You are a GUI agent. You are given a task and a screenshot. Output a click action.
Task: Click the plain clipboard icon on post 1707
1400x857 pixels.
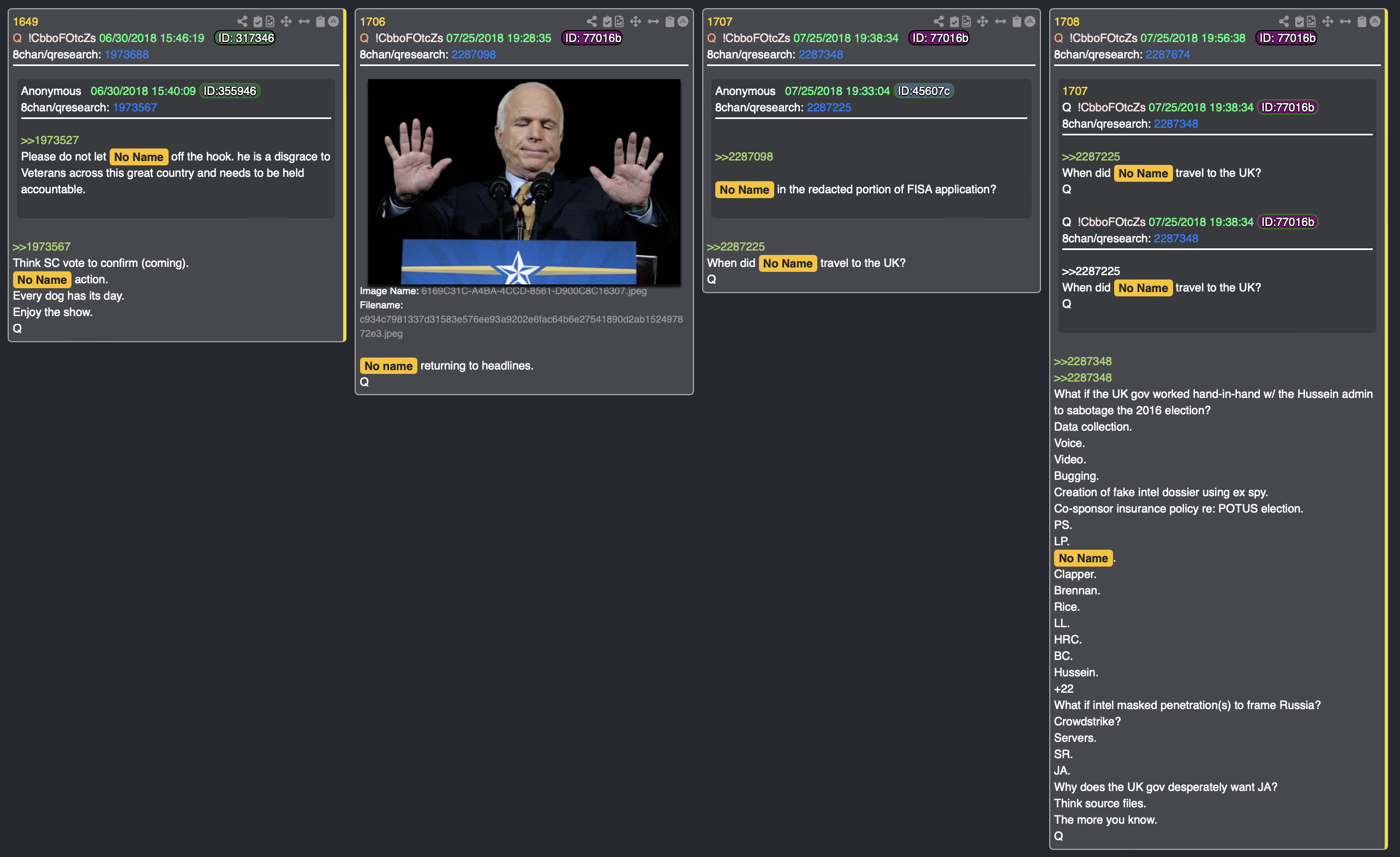pyautogui.click(x=1017, y=22)
